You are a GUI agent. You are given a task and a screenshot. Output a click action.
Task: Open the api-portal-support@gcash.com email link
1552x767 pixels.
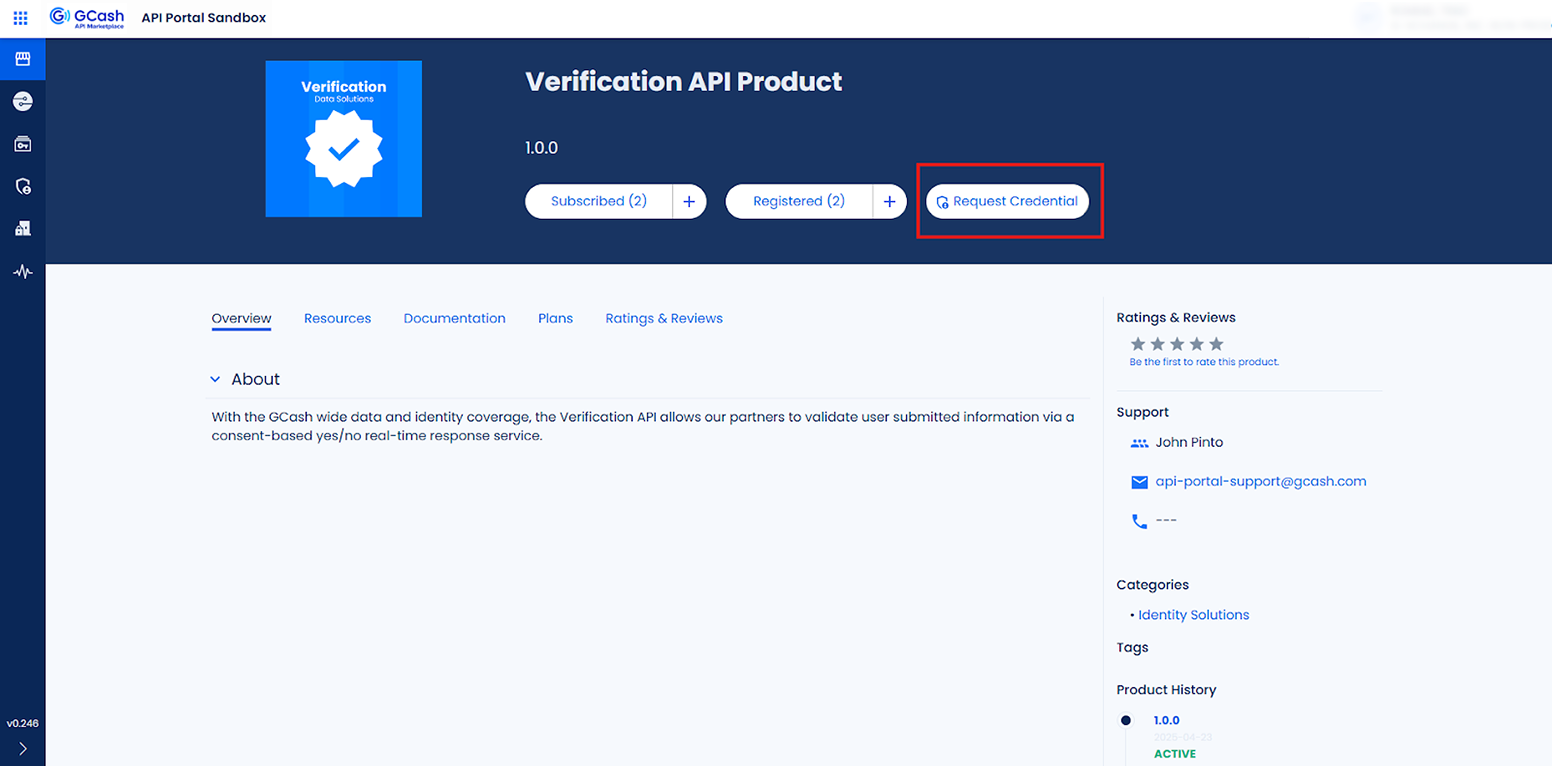pyautogui.click(x=1261, y=481)
